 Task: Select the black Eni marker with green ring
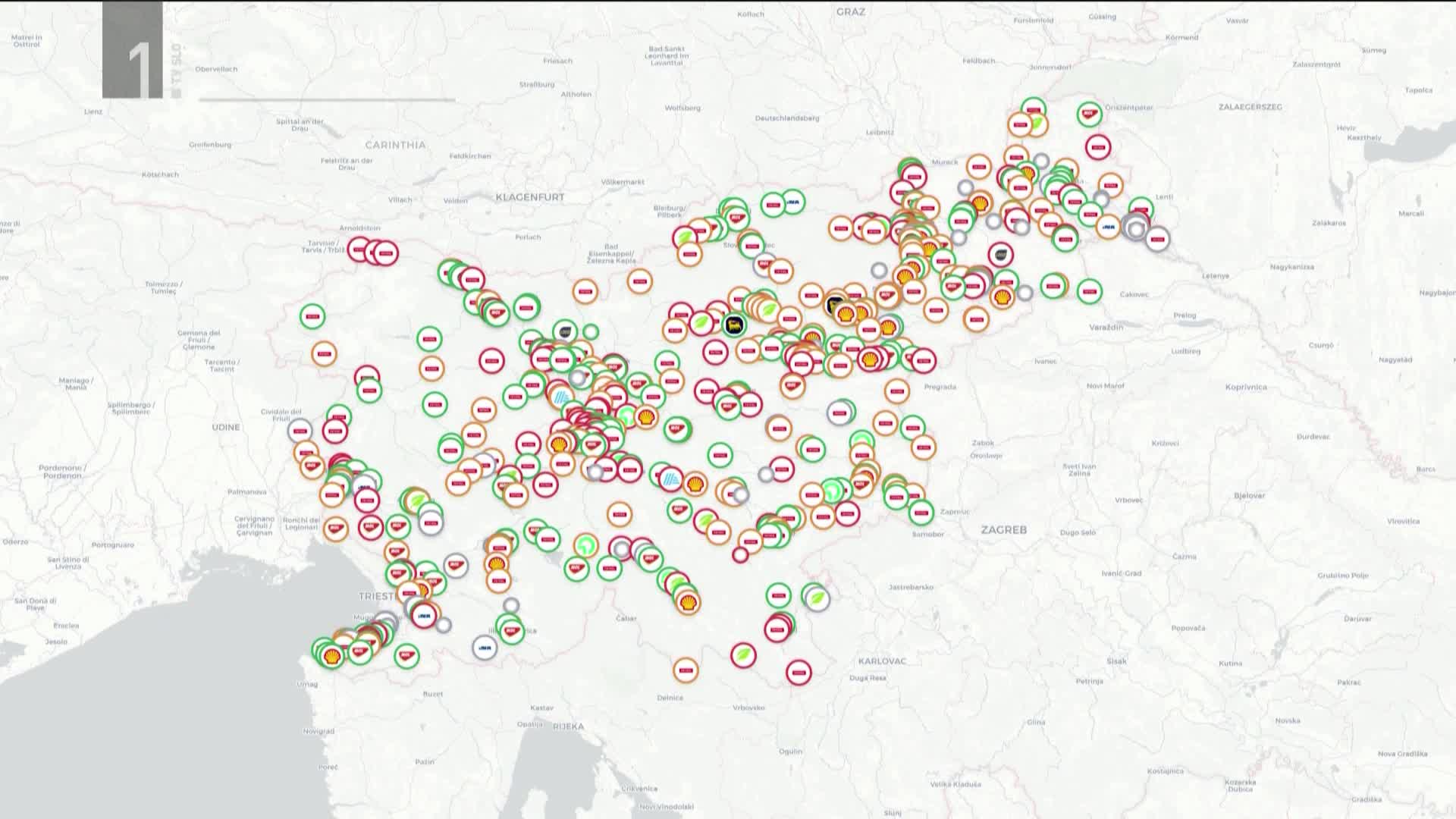pos(733,325)
